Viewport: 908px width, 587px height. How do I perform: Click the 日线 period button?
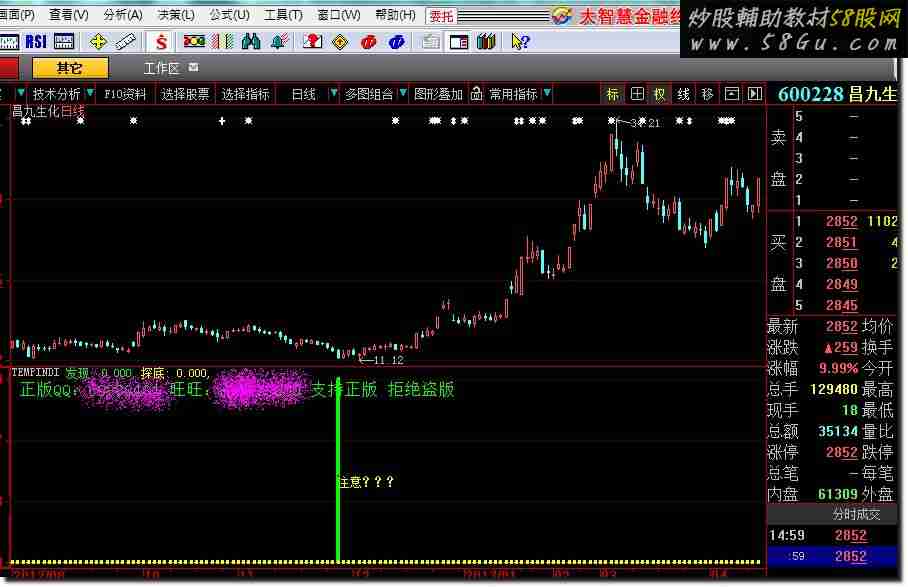pyautogui.click(x=303, y=94)
